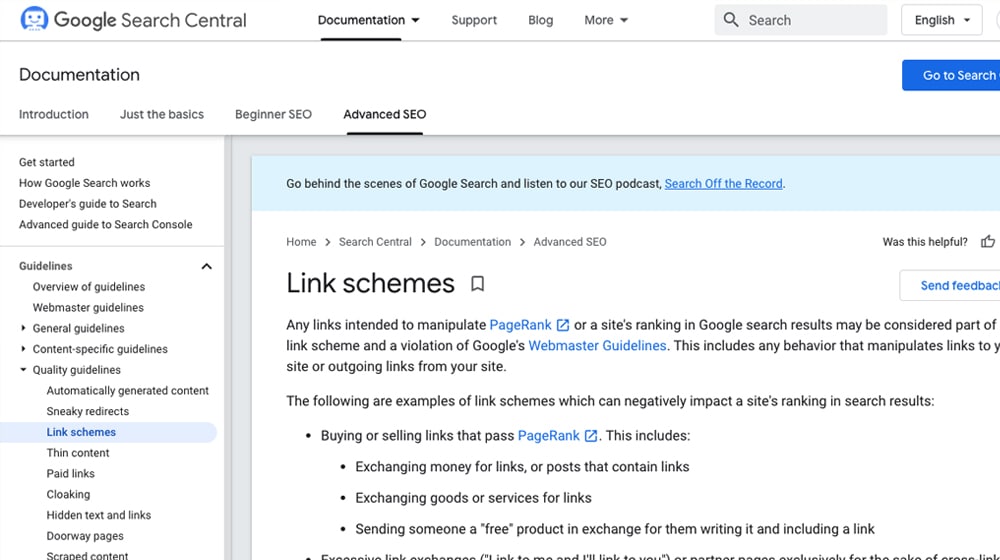Open Developer's guide to Search
1000x560 pixels.
[x=87, y=203]
